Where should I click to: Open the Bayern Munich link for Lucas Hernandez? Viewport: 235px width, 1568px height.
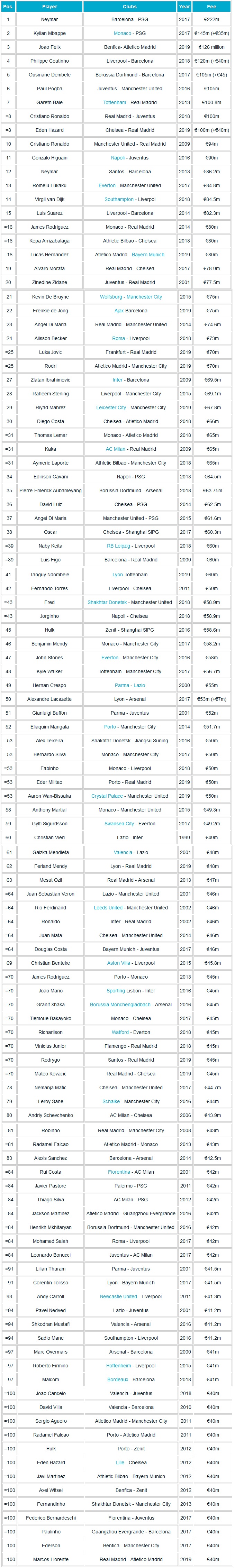click(148, 255)
